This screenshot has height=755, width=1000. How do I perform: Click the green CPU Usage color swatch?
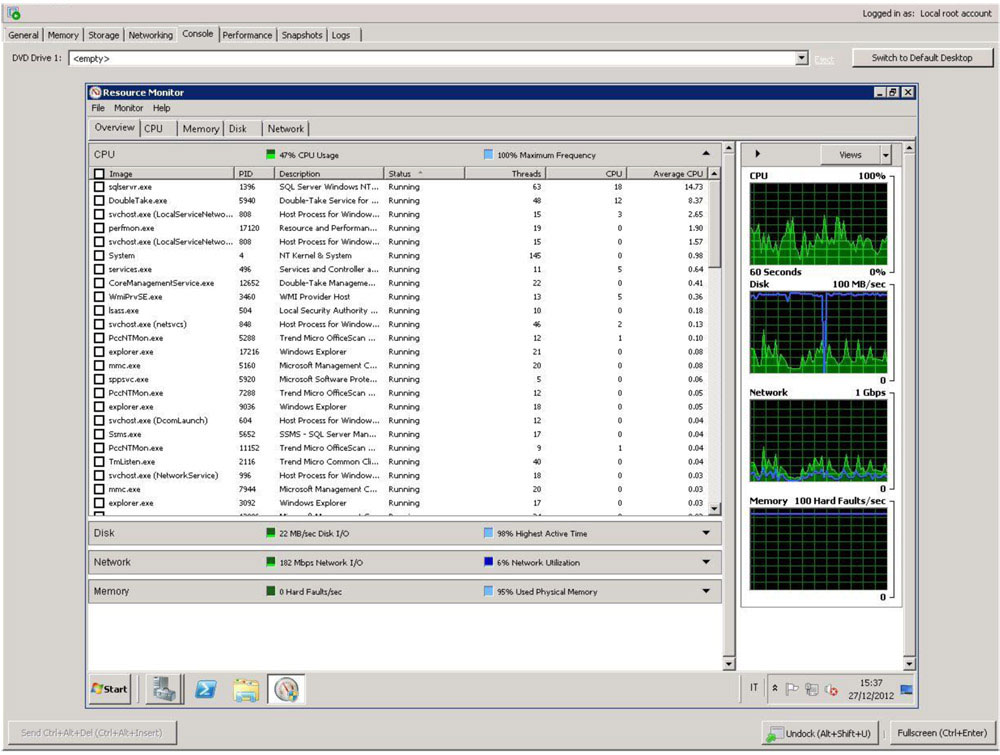pyautogui.click(x=270, y=154)
